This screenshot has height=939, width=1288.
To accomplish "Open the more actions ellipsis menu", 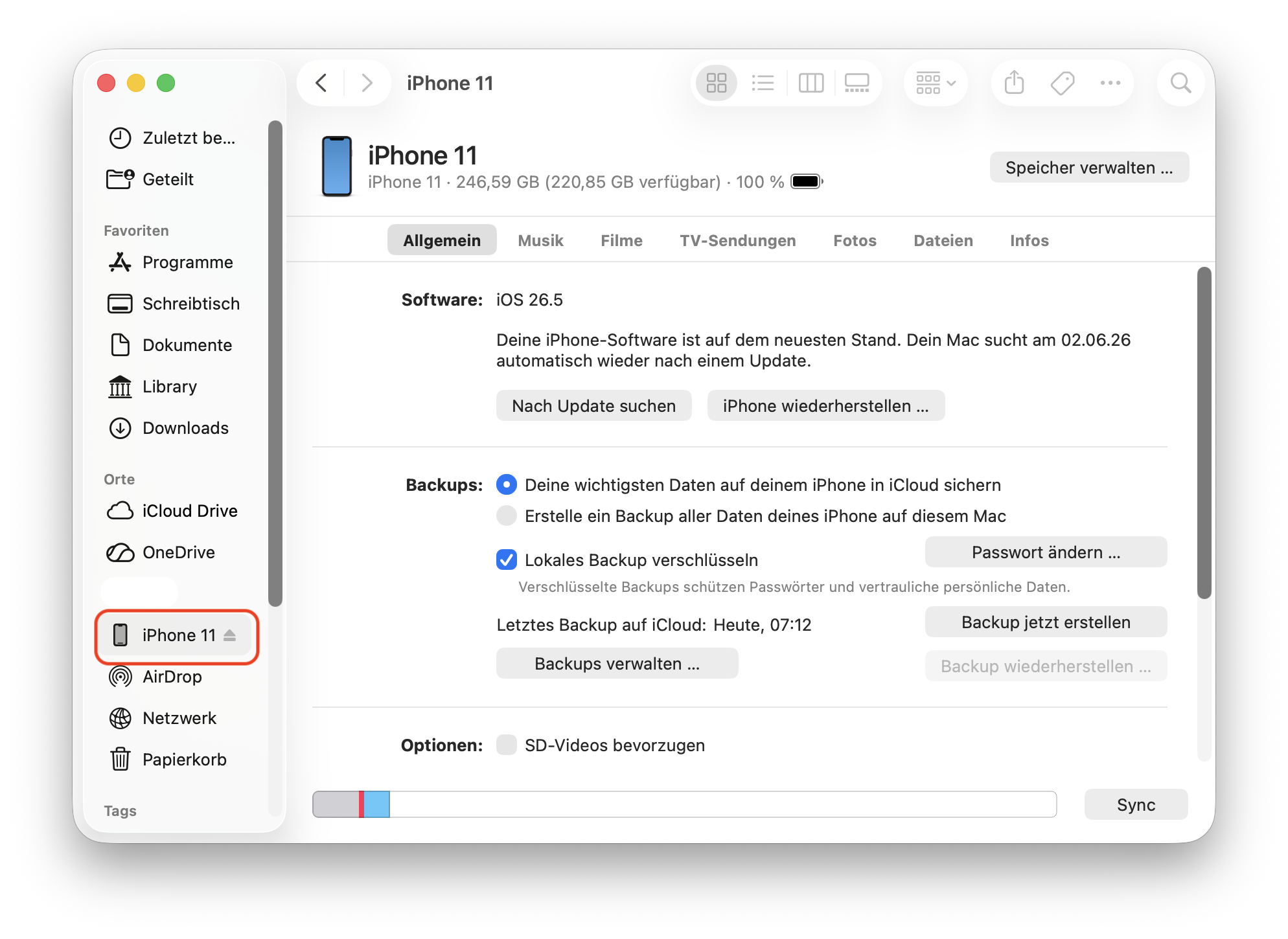I will 1110,83.
